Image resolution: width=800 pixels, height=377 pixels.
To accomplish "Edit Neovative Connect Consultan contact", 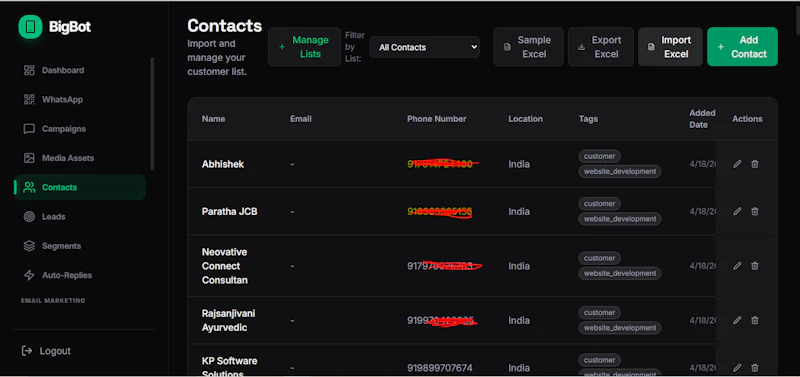I will (x=737, y=266).
